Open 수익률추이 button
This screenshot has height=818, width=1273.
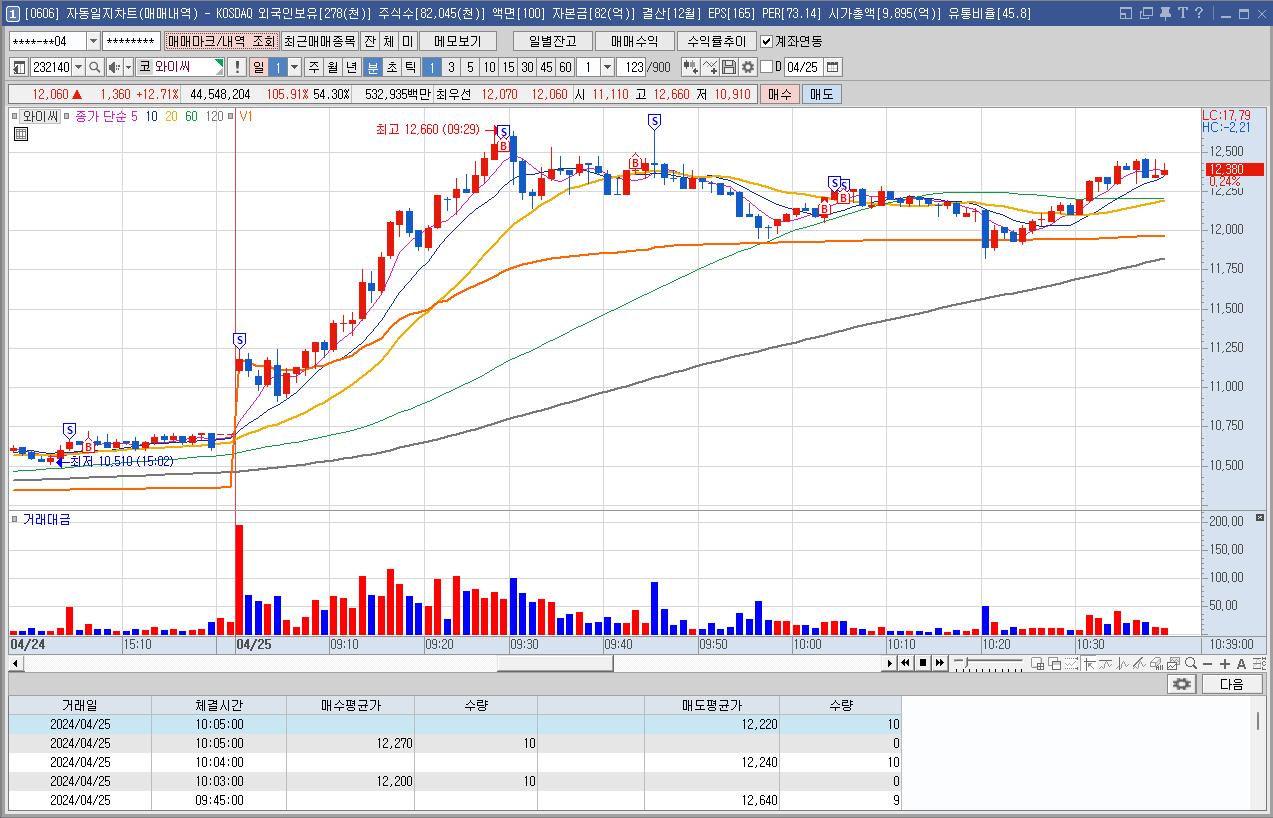[716, 41]
